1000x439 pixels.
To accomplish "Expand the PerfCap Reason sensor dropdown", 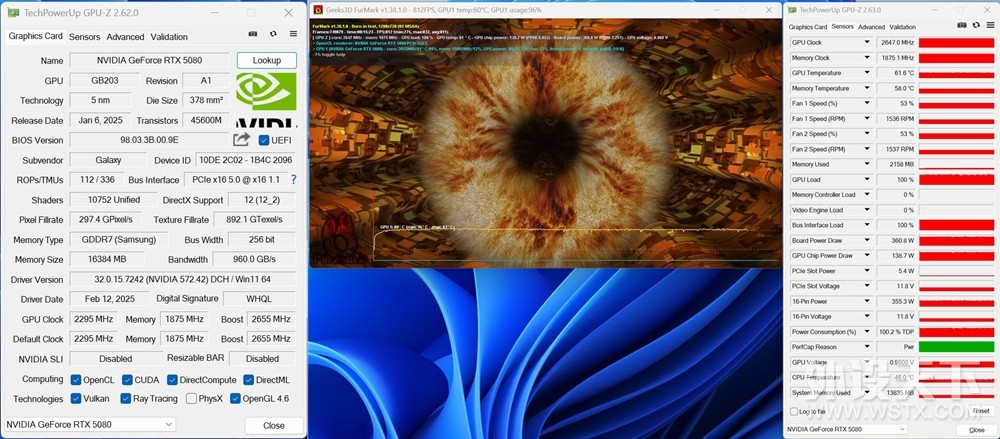I will 867,347.
